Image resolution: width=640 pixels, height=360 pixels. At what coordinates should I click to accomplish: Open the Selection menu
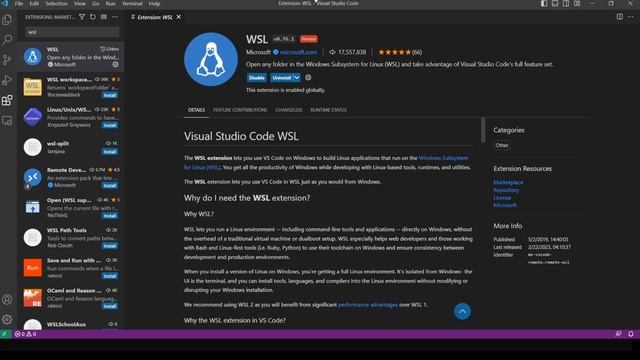click(56, 4)
